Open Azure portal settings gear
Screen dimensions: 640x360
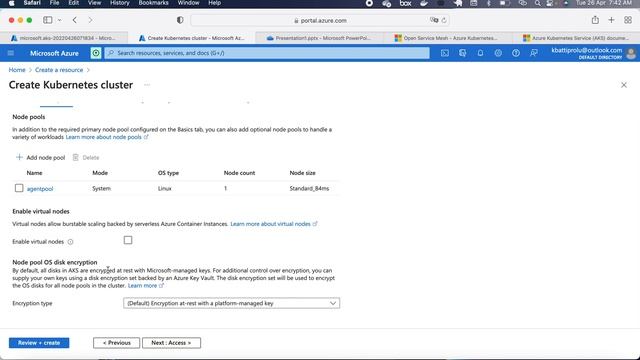click(498, 53)
